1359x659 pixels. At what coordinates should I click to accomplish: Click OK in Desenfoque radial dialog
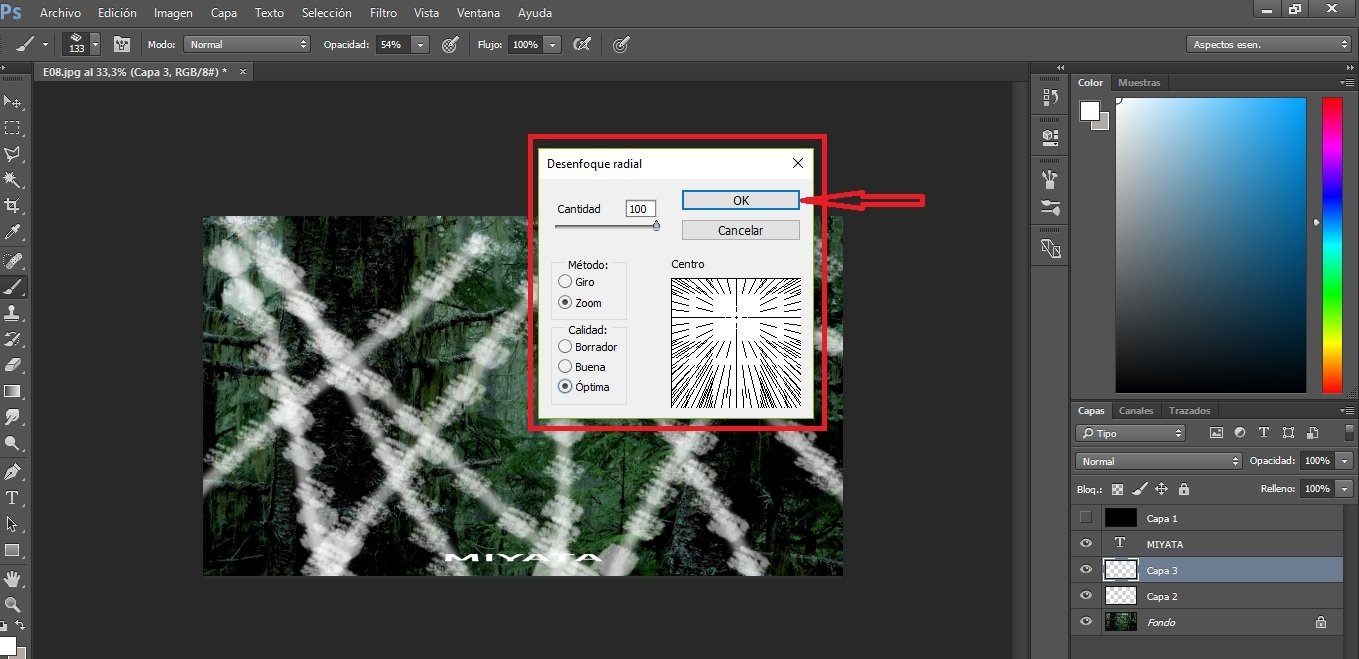tap(740, 200)
